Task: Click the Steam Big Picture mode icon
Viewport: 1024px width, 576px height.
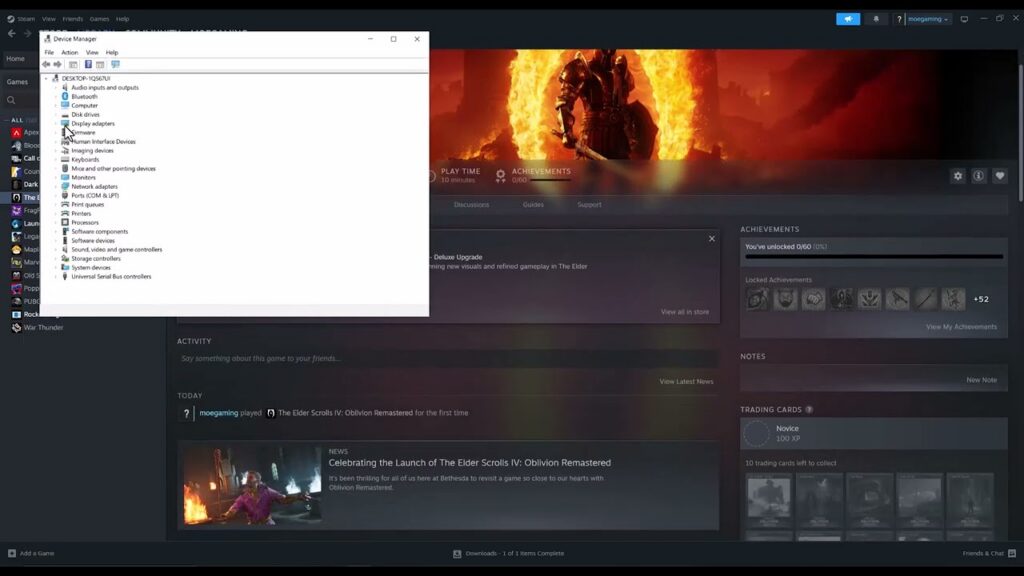Action: [964, 19]
